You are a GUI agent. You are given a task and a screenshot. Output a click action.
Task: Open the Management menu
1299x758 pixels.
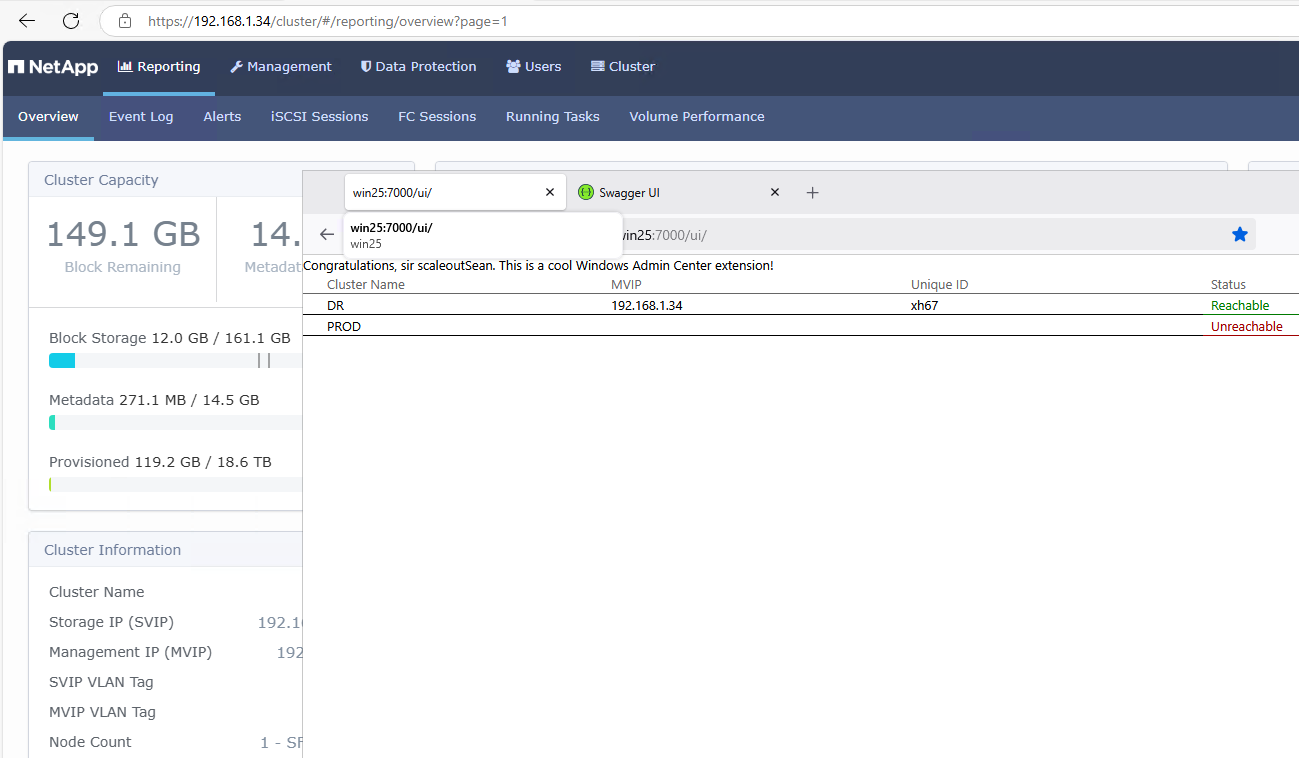[281, 67]
